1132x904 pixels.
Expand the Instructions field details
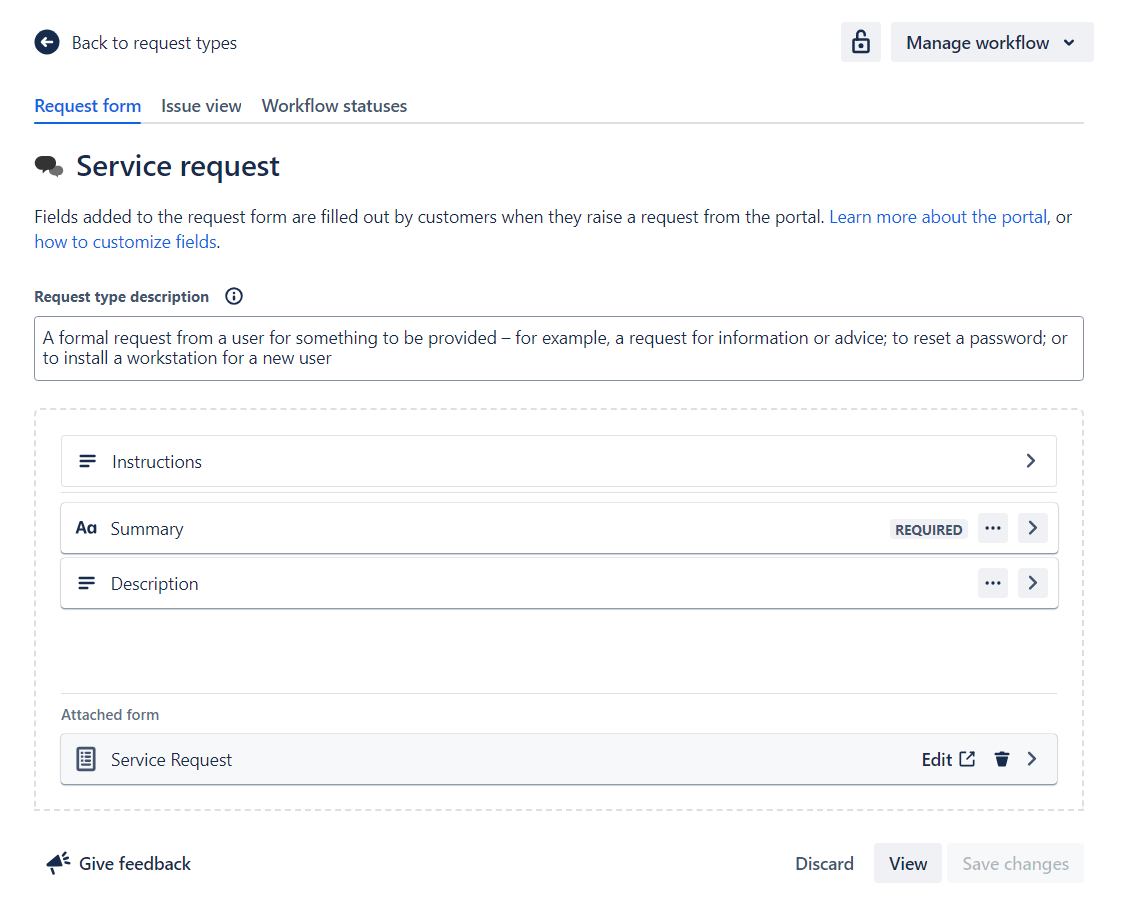coord(1030,461)
